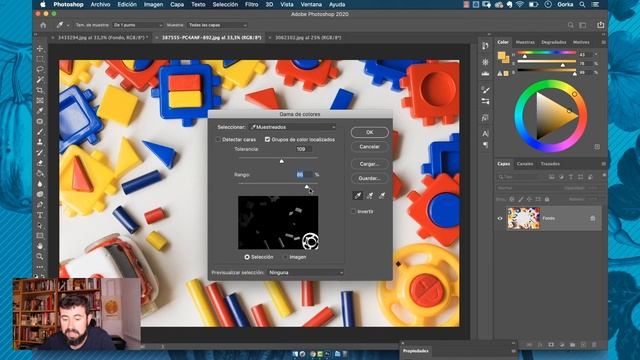Open the Tam. de muestra dropdown

(x=138, y=25)
